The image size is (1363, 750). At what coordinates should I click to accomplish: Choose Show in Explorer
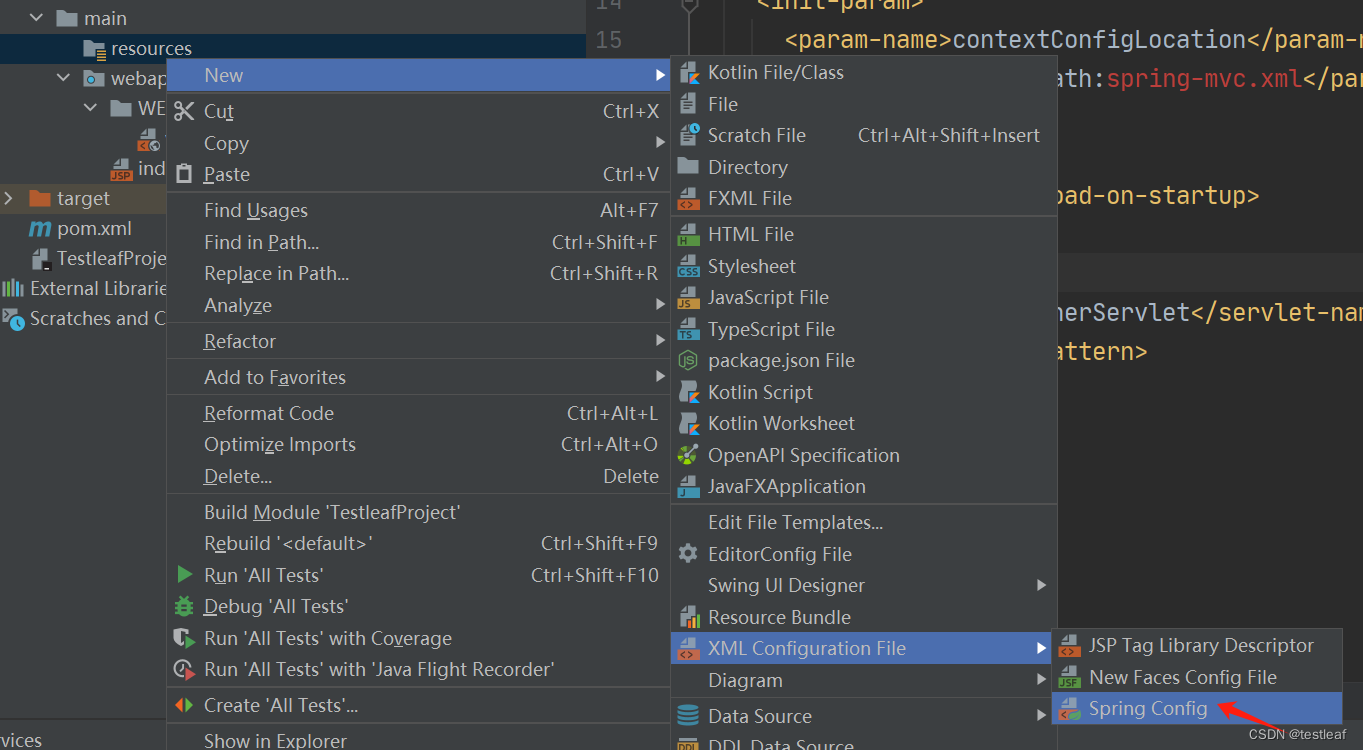pos(418,740)
